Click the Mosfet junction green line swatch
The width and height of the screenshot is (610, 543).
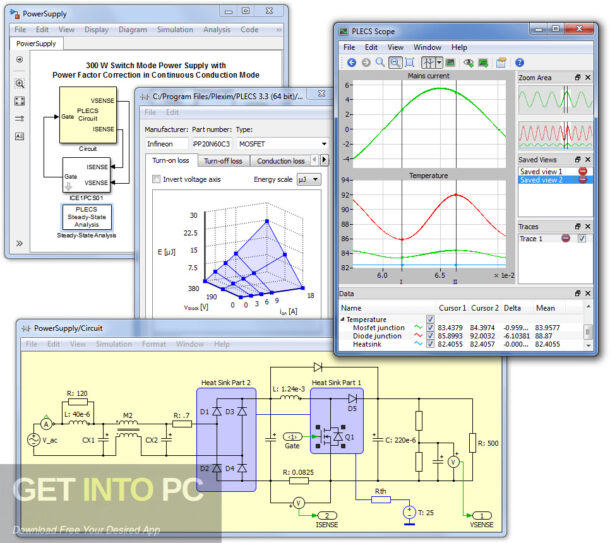tap(418, 328)
